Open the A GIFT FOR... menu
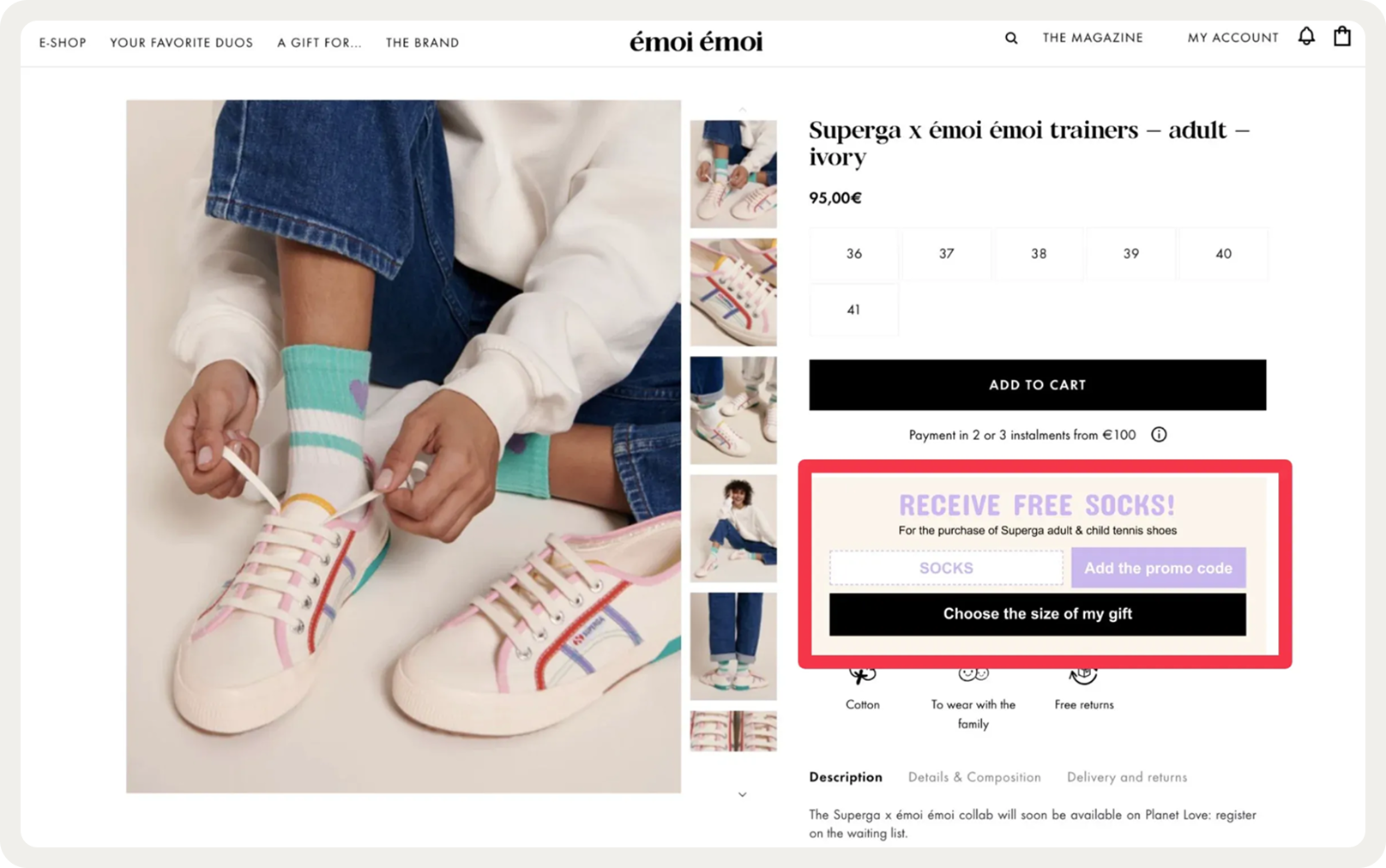 [x=319, y=43]
